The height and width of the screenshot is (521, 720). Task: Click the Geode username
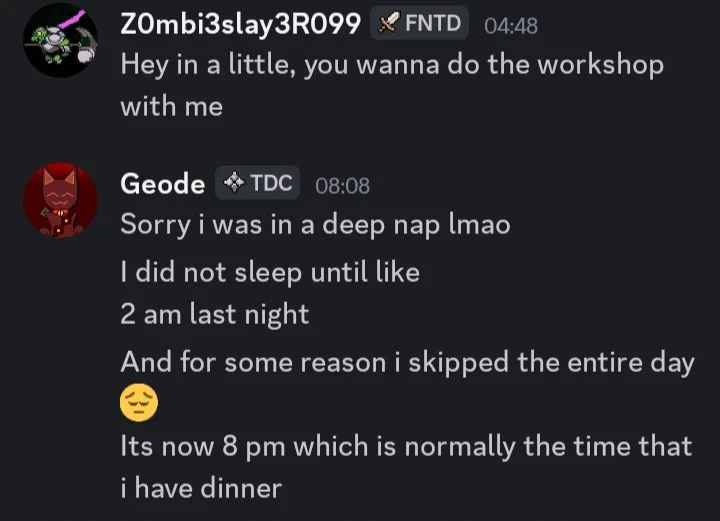pyautogui.click(x=162, y=184)
